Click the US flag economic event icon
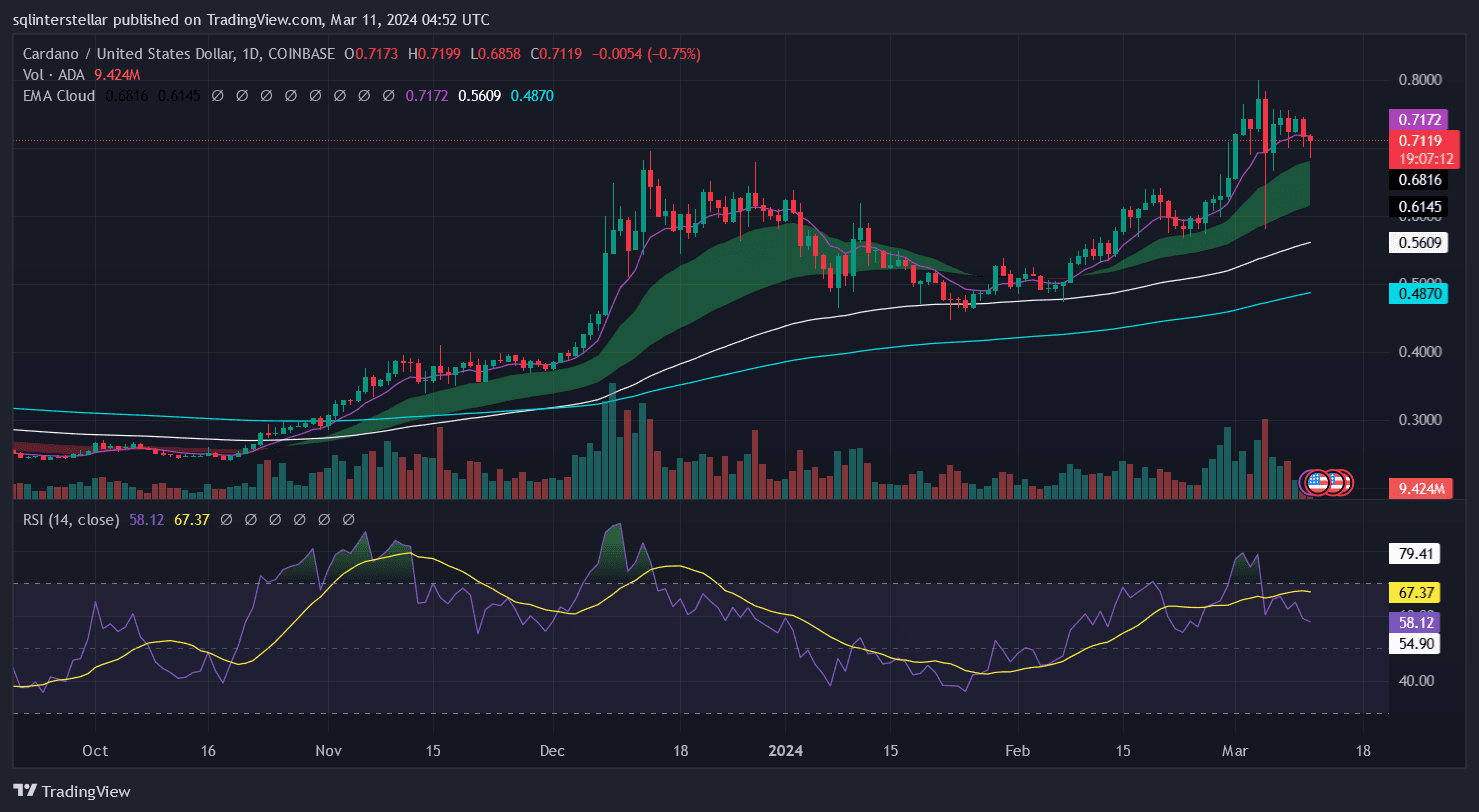Image resolution: width=1479 pixels, height=812 pixels. point(1318,482)
